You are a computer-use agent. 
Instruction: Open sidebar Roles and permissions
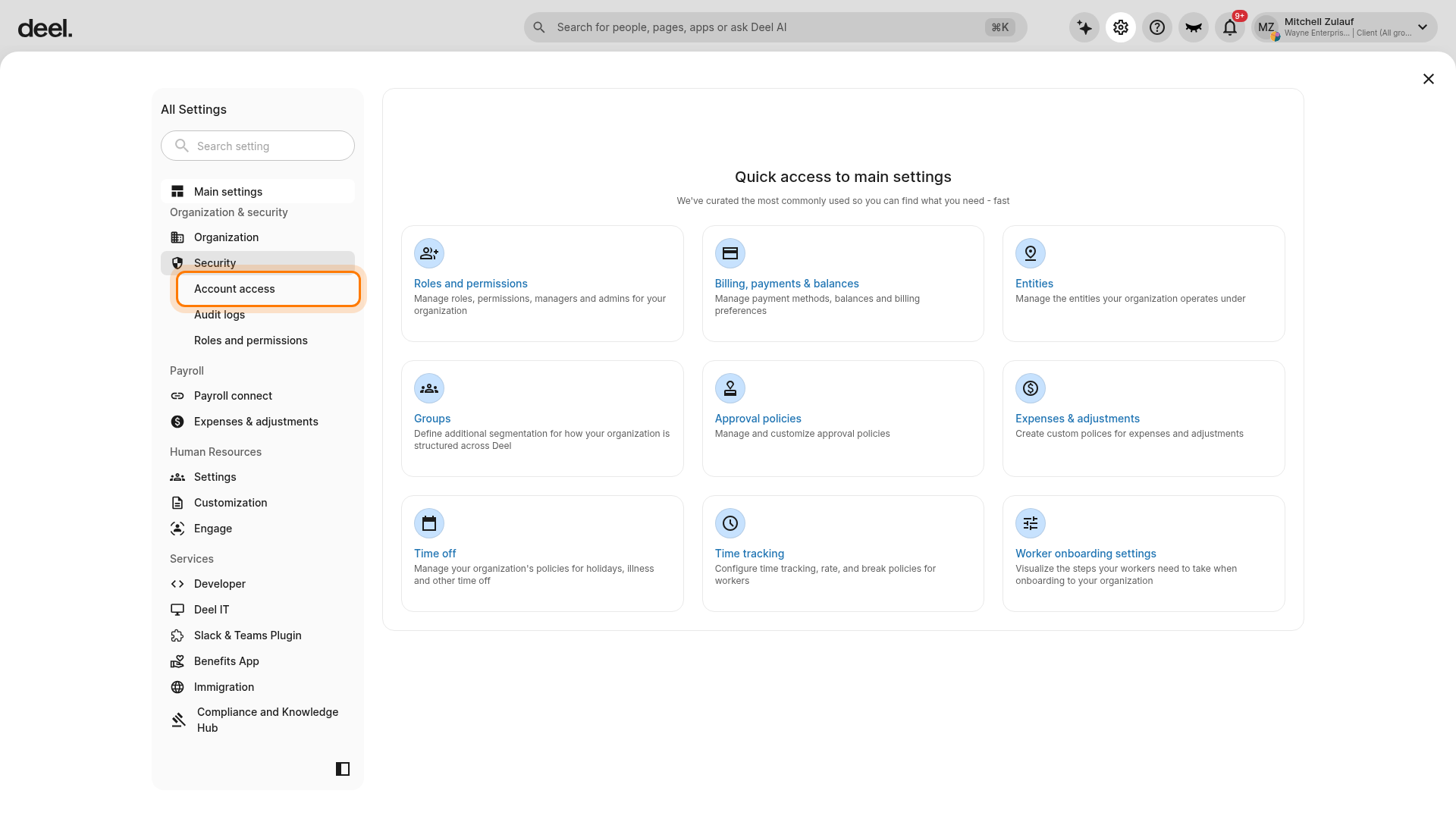pyautogui.click(x=251, y=340)
